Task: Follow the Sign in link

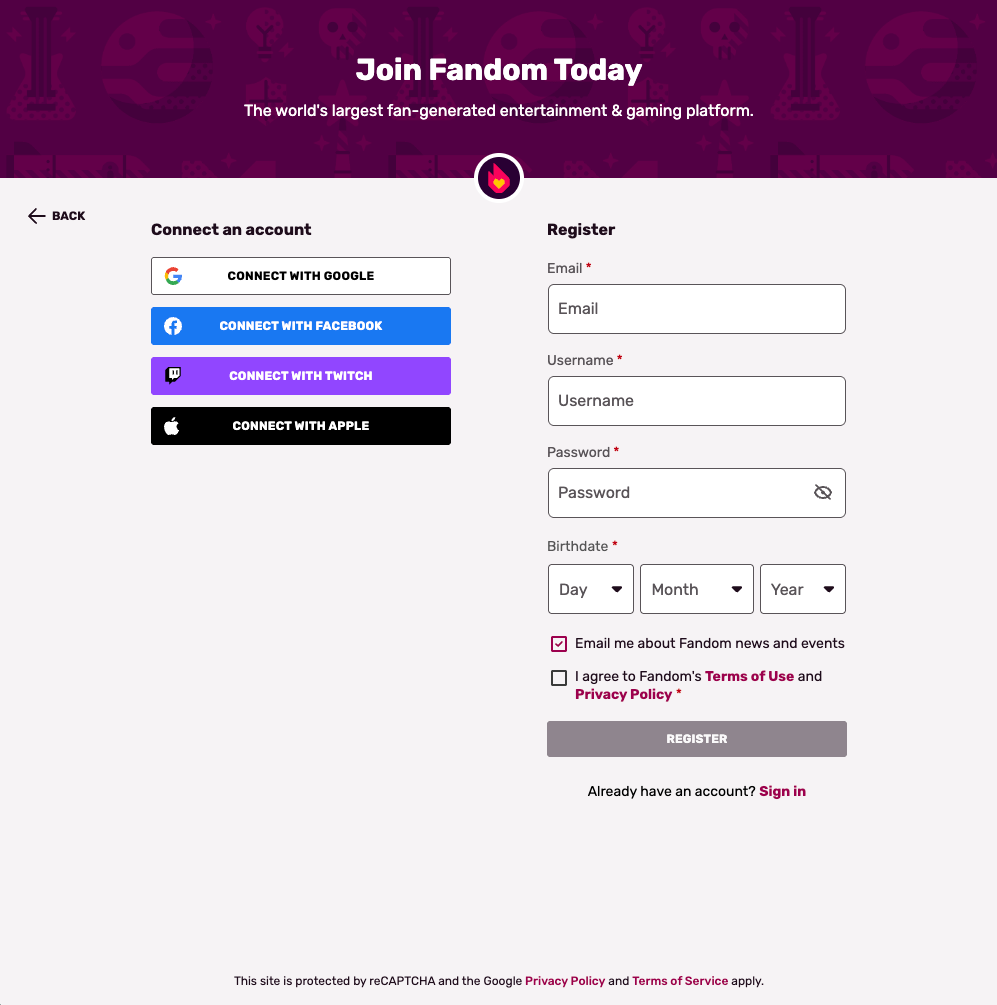Action: point(782,791)
